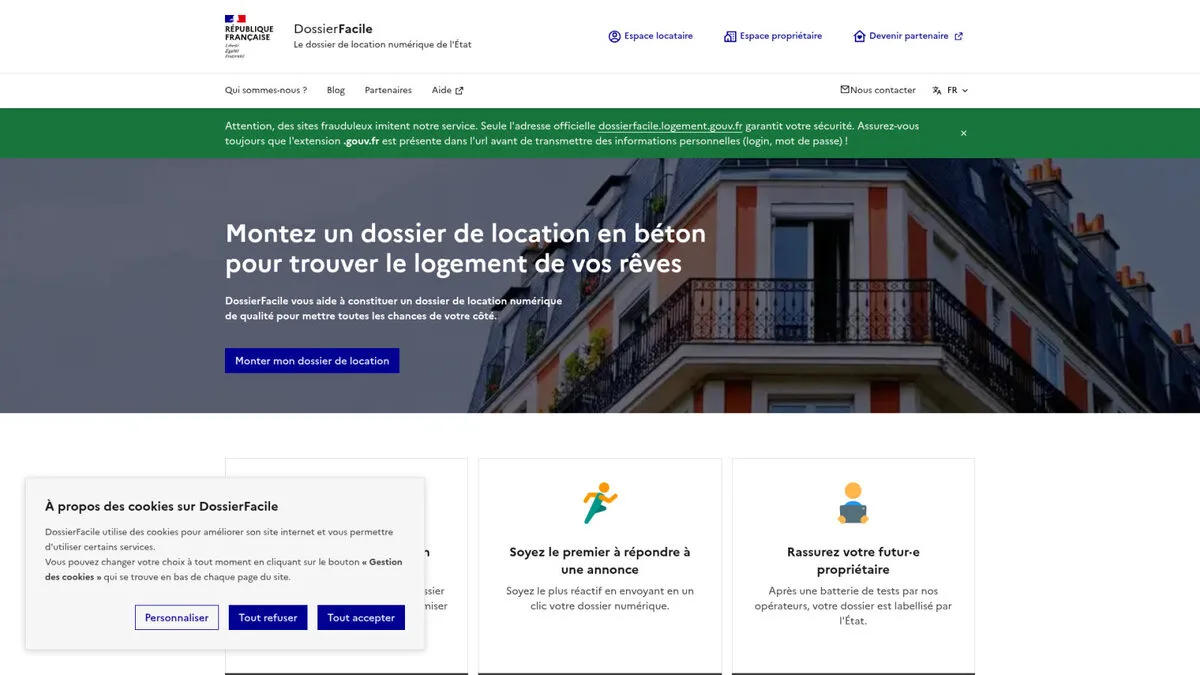Click the building icon beside Espace propriétaire
1200x675 pixels.
(730, 36)
